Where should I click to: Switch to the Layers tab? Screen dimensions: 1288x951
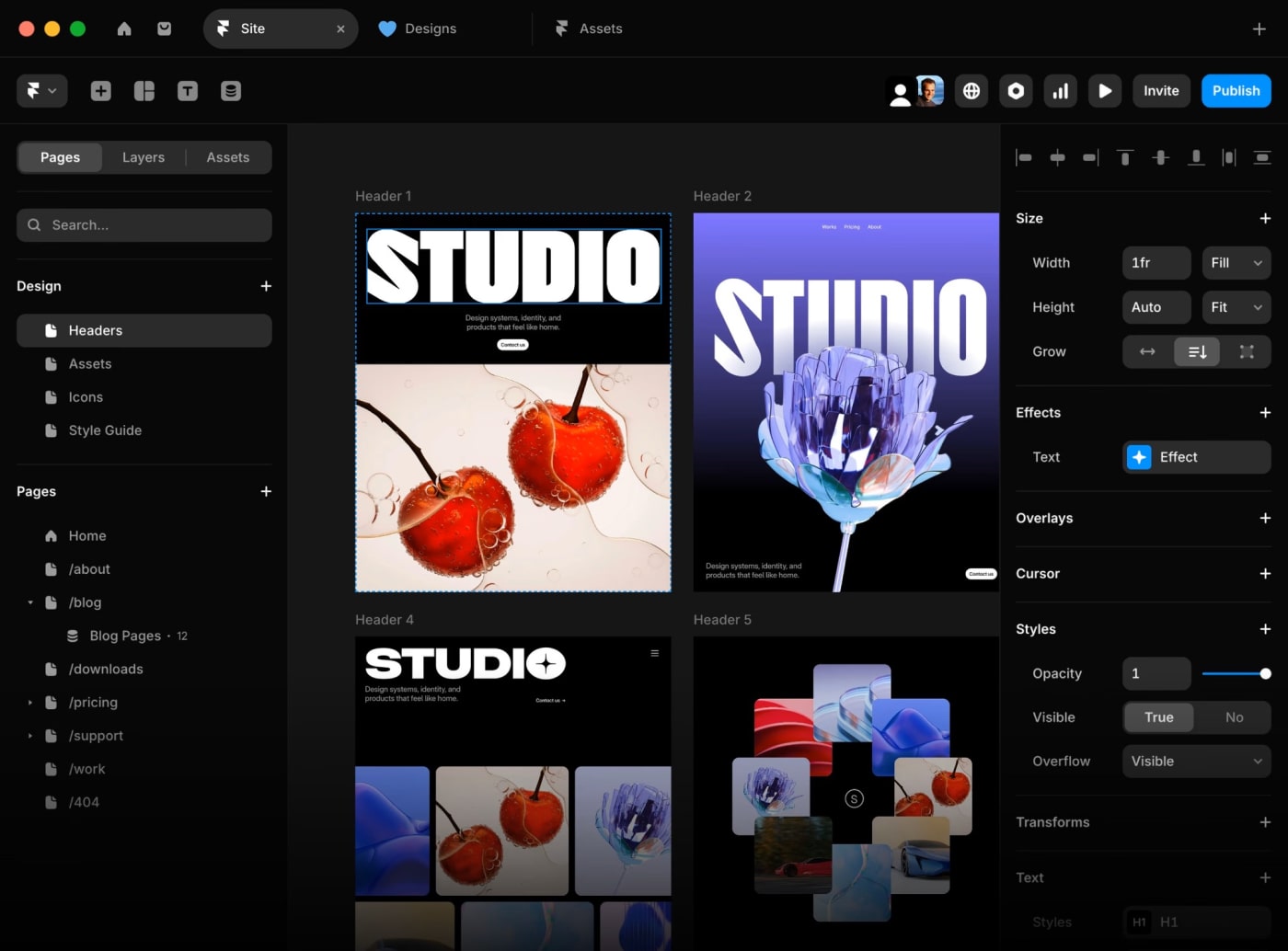144,157
